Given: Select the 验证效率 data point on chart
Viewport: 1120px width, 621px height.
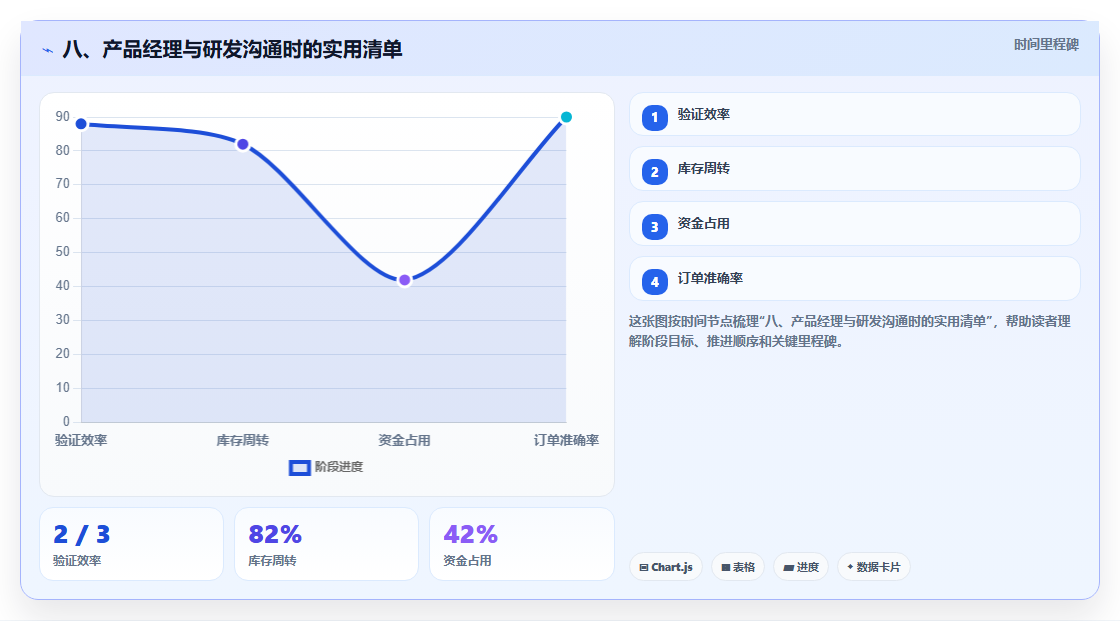Looking at the screenshot, I should [x=81, y=124].
